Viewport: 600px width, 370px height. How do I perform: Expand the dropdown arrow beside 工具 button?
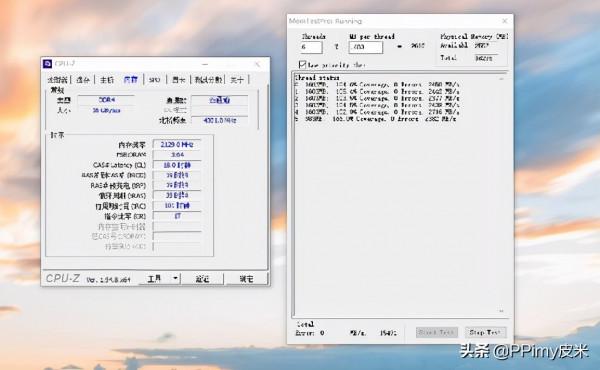click(175, 279)
